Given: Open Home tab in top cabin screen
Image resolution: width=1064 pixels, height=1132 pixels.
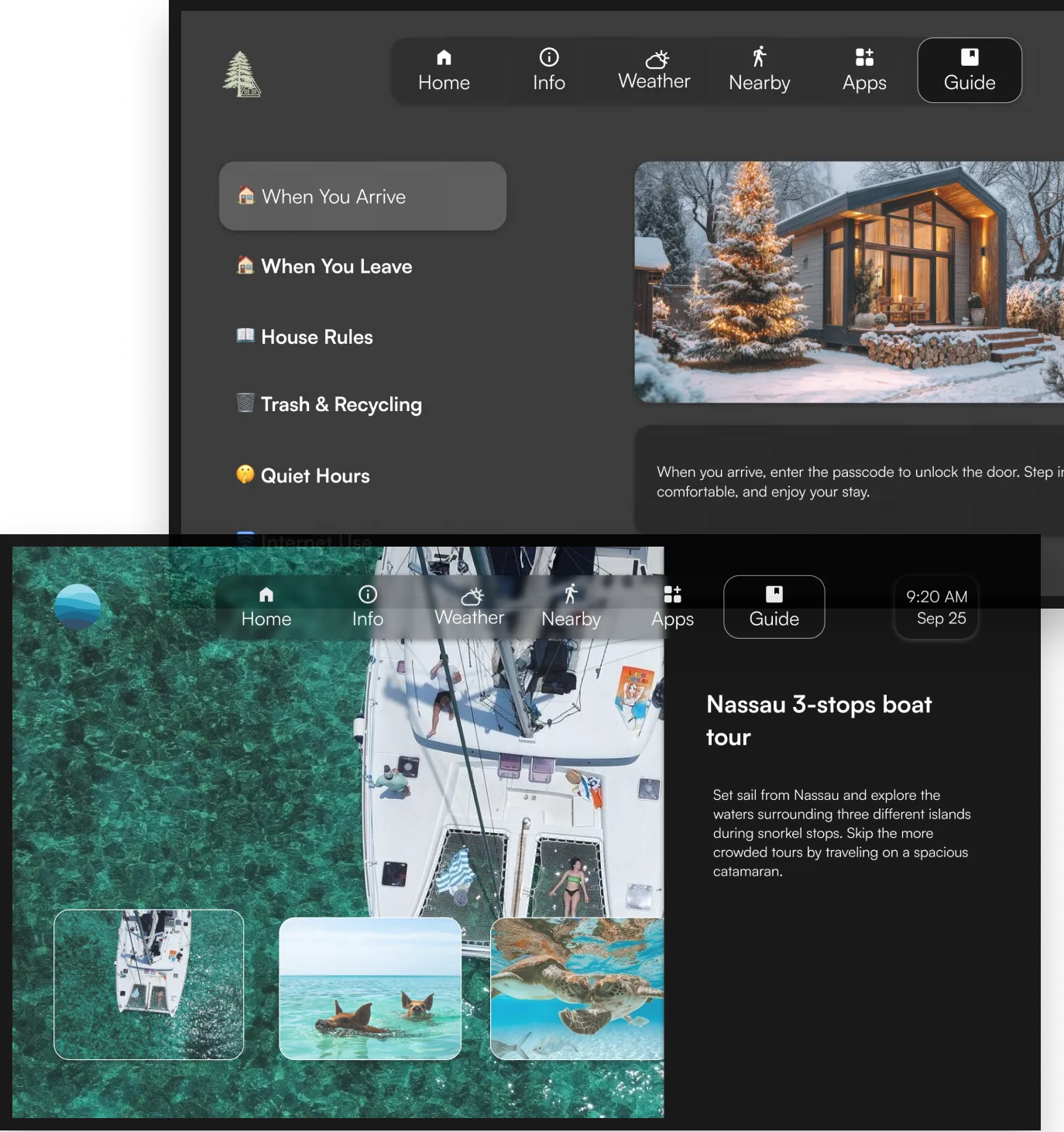Looking at the screenshot, I should point(444,70).
